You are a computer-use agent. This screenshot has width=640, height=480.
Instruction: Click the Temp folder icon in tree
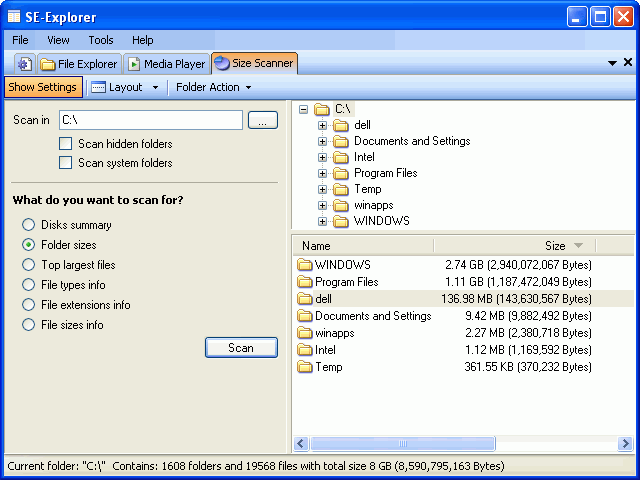[340, 189]
